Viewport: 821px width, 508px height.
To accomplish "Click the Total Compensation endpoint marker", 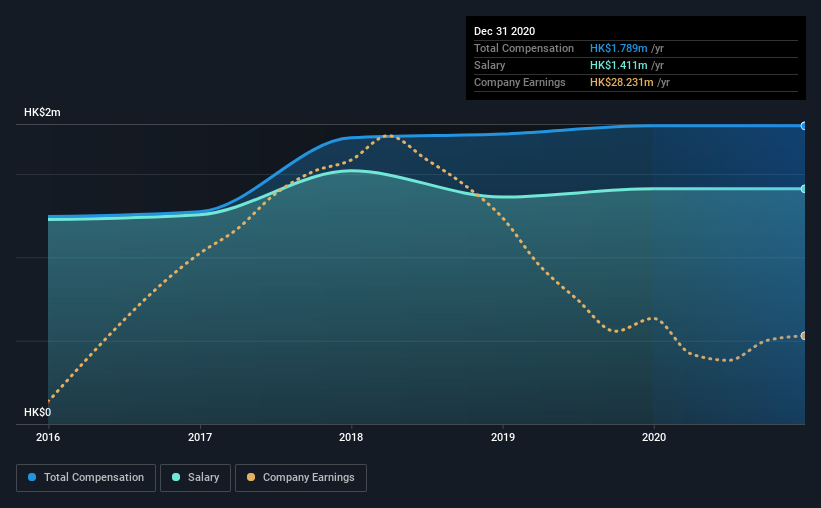I will (804, 126).
